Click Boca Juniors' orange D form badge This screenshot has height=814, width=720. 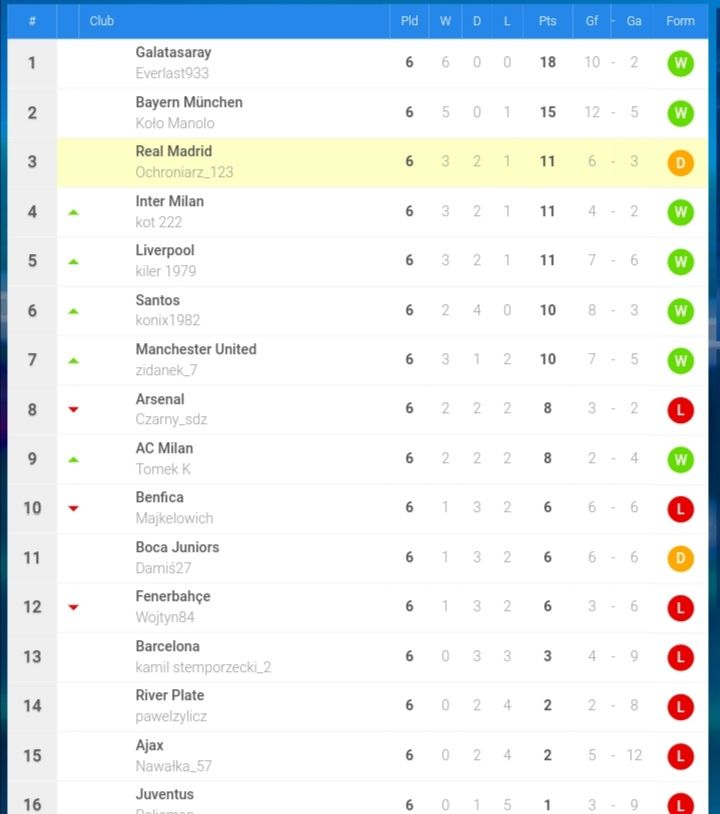coord(680,559)
